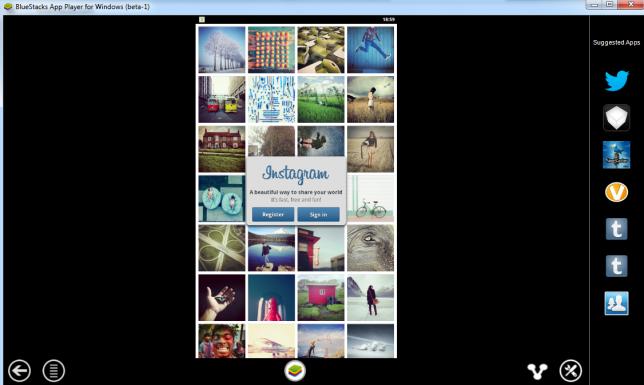The width and height of the screenshot is (644, 385).
Task: Open the contacts people app icon
Action: tap(616, 303)
